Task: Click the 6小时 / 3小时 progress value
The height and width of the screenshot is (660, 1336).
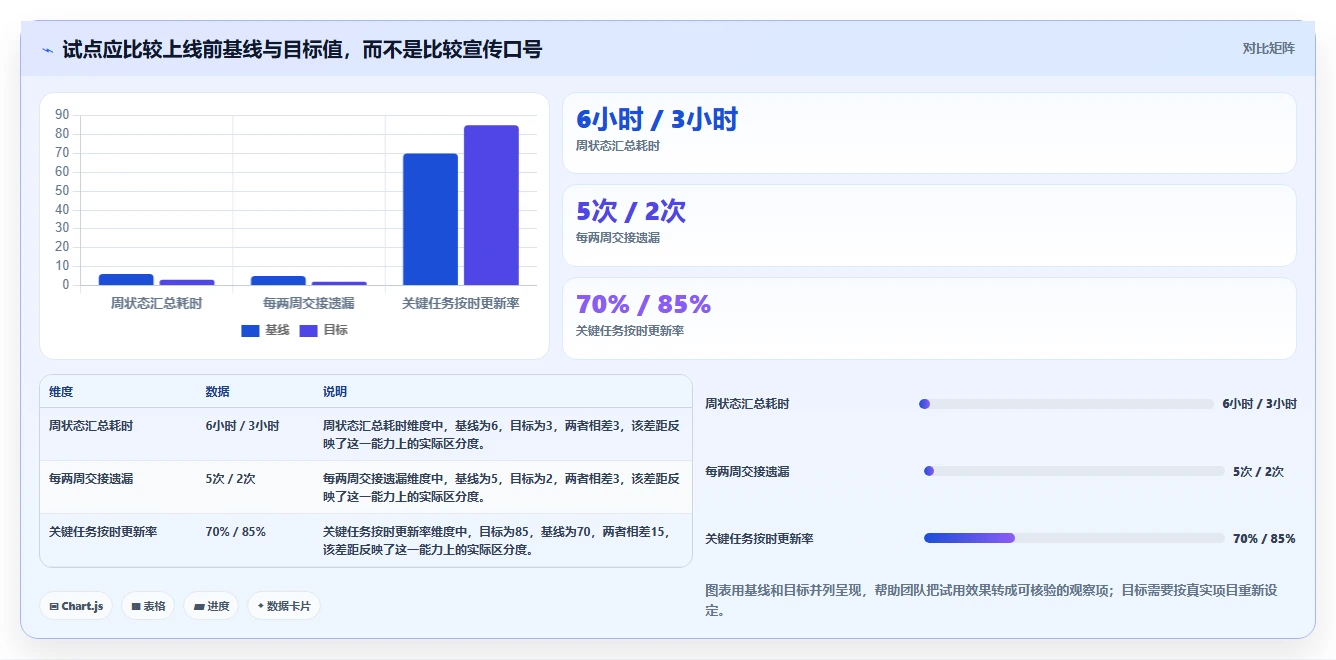Action: point(1259,404)
